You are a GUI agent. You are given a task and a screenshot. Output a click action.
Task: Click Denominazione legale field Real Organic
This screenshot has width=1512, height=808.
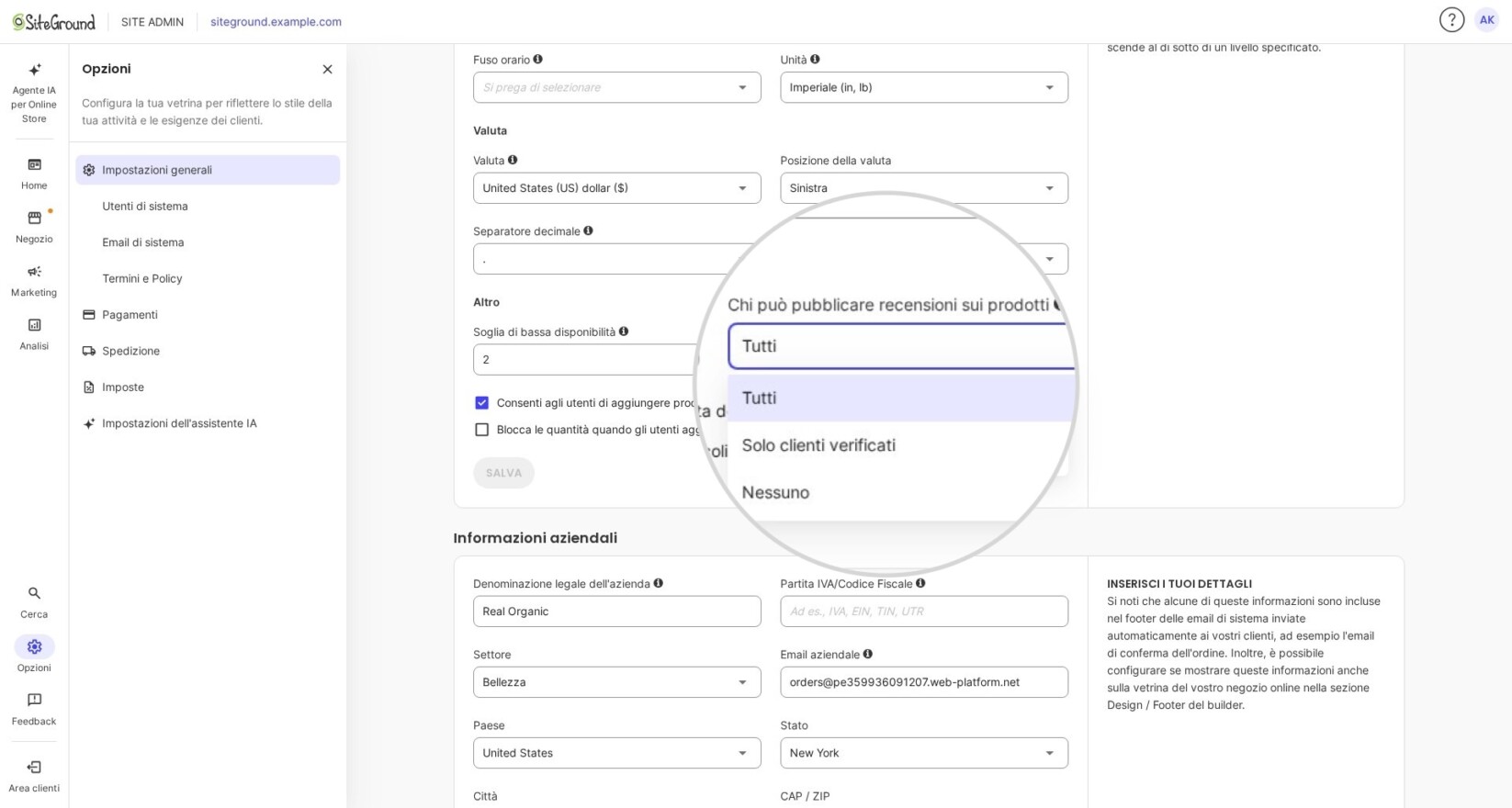click(617, 612)
